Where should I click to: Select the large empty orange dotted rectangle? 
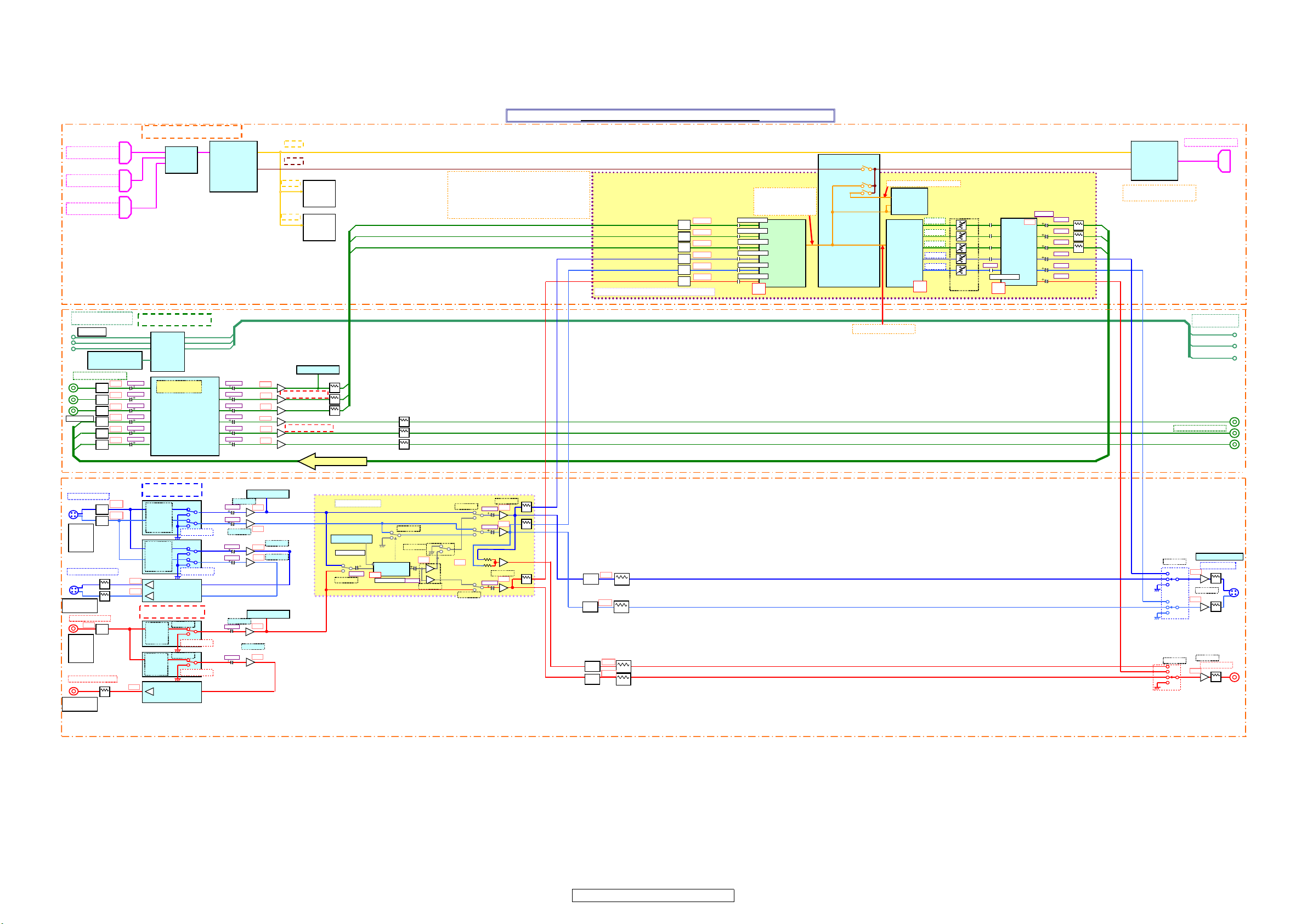pyautogui.click(x=518, y=195)
